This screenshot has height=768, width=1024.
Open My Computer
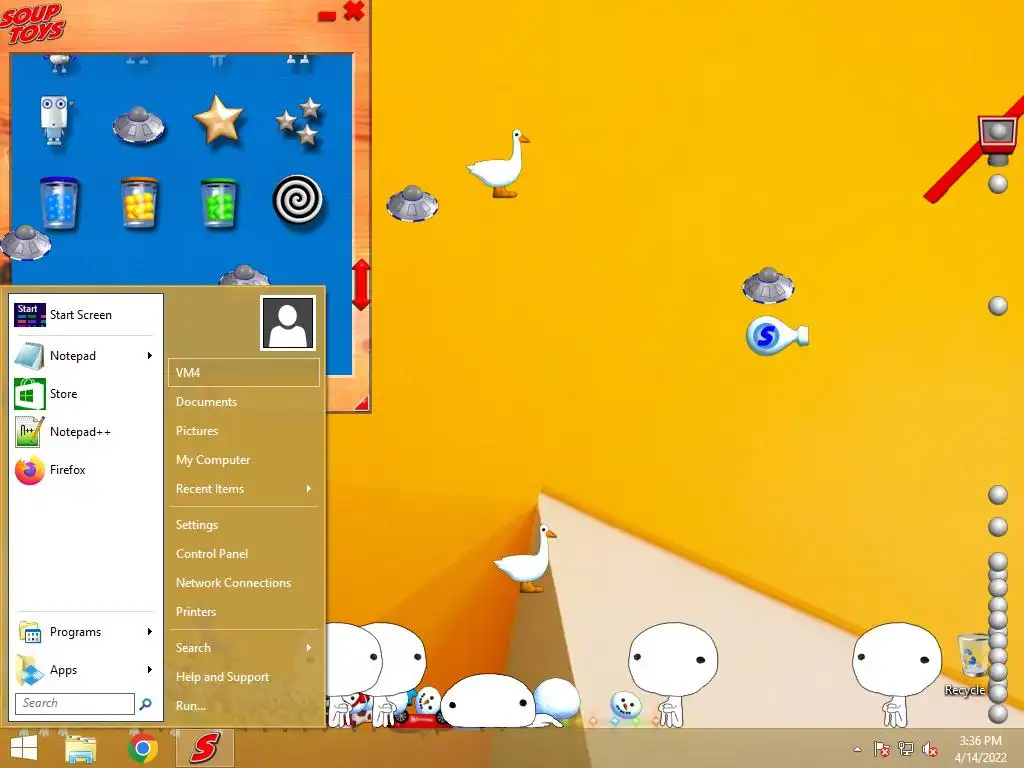coord(244,460)
